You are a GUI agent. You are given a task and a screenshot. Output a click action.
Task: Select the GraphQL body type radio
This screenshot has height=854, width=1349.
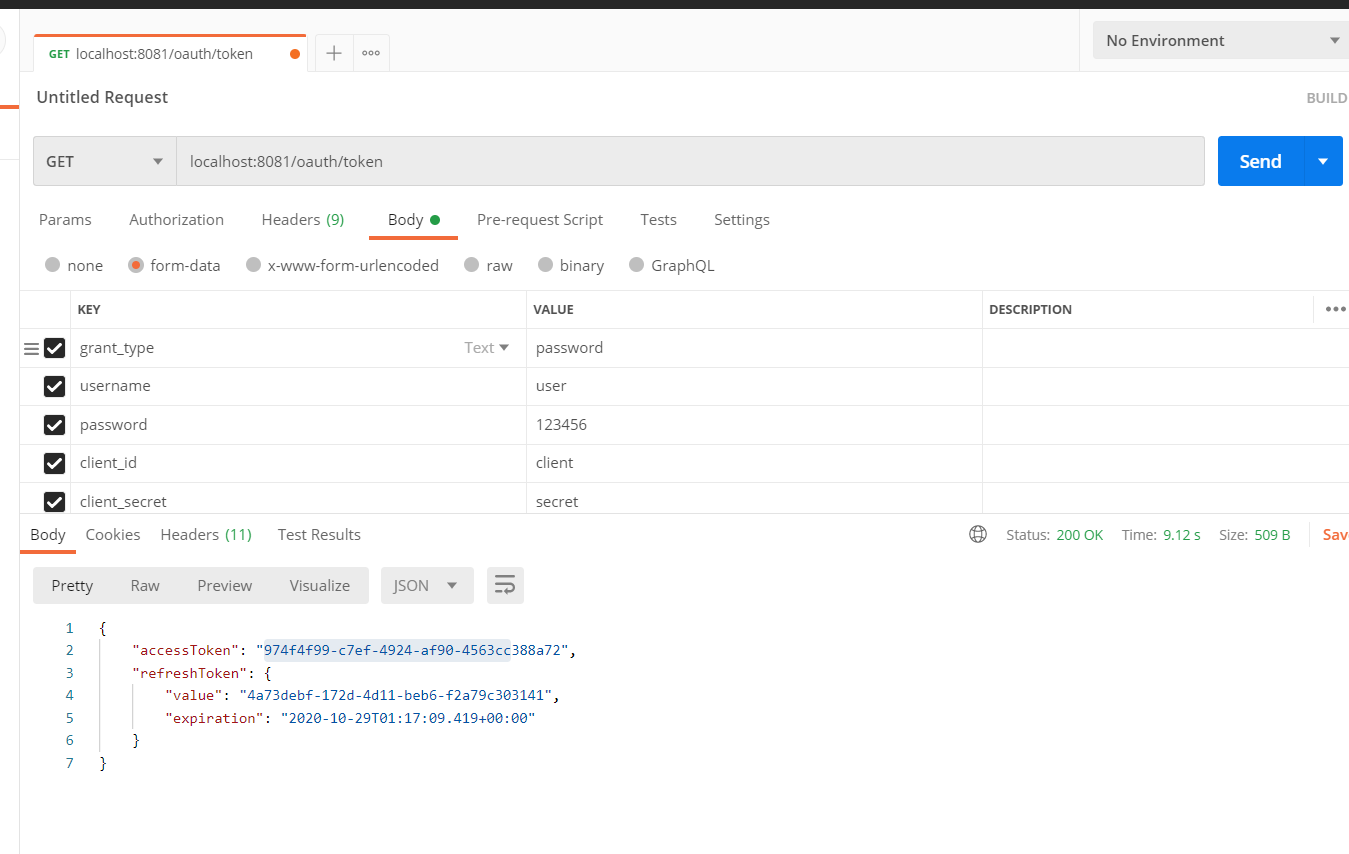pyautogui.click(x=636, y=265)
